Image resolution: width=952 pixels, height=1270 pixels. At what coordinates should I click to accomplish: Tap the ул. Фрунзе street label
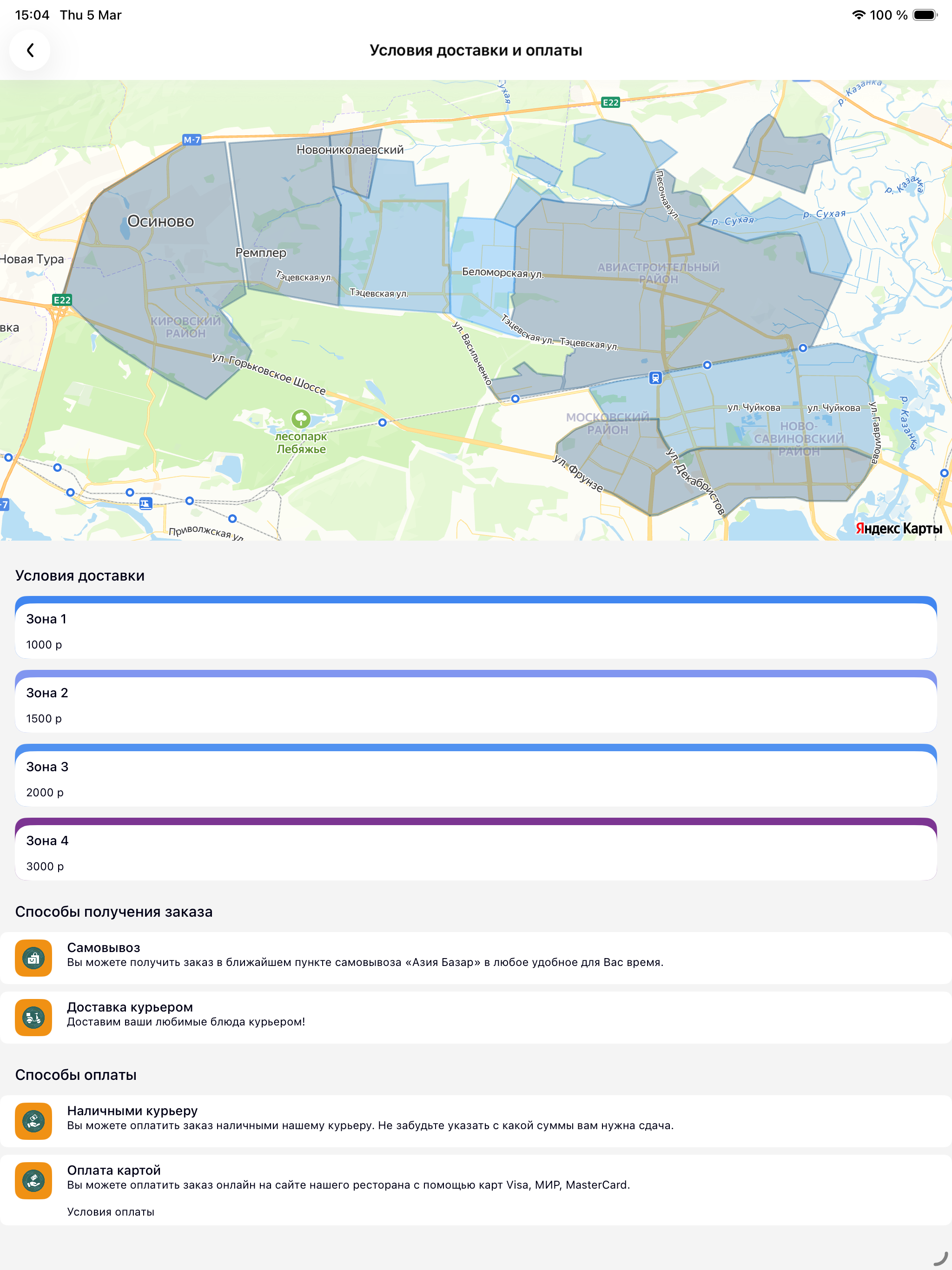click(578, 474)
